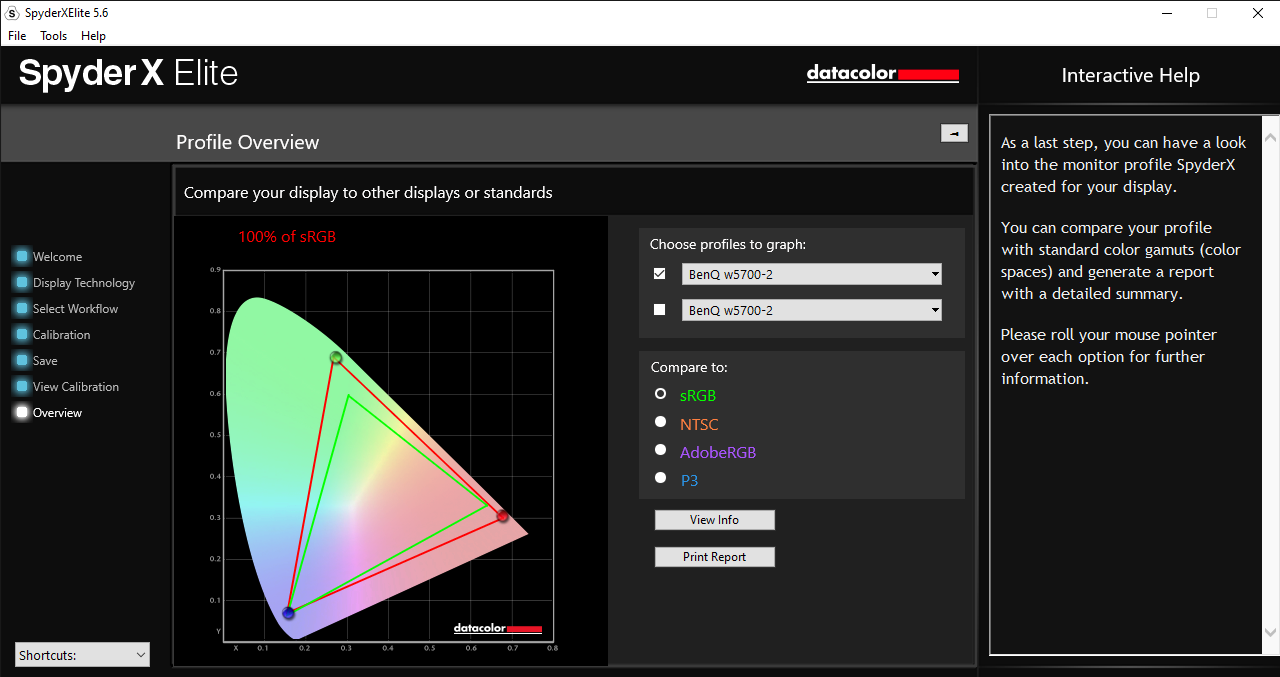The height and width of the screenshot is (677, 1280).
Task: Open the File menu
Action: [x=17, y=36]
